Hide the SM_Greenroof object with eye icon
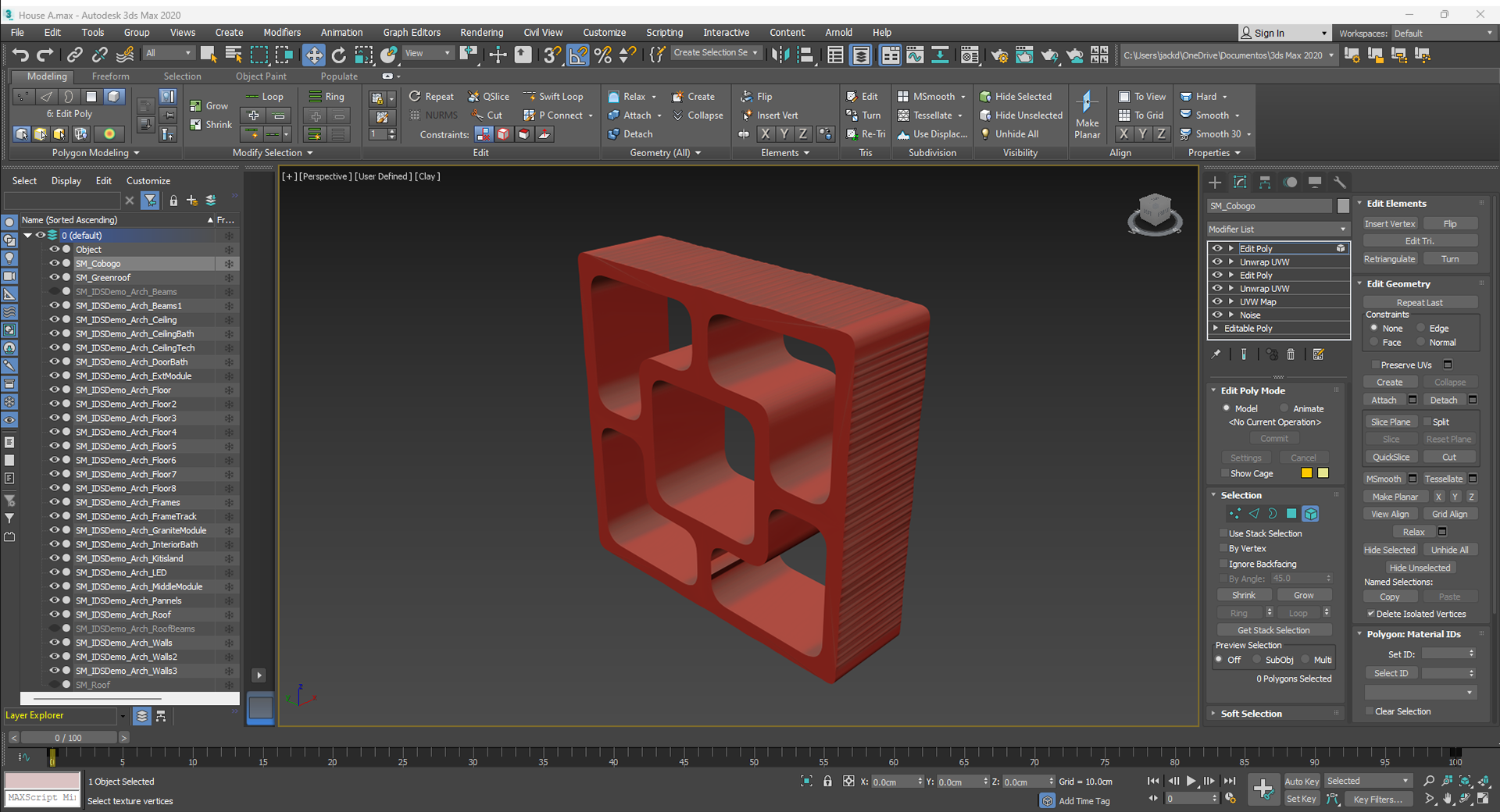This screenshot has height=812, width=1500. [54, 277]
